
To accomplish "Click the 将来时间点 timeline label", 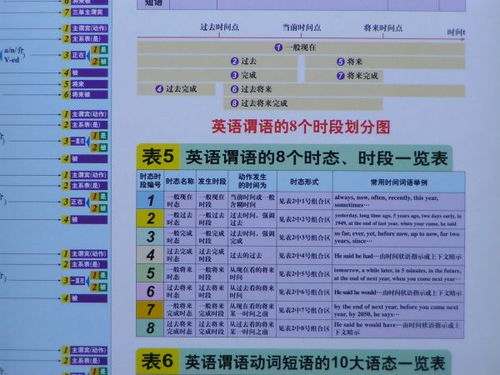I will [383, 28].
